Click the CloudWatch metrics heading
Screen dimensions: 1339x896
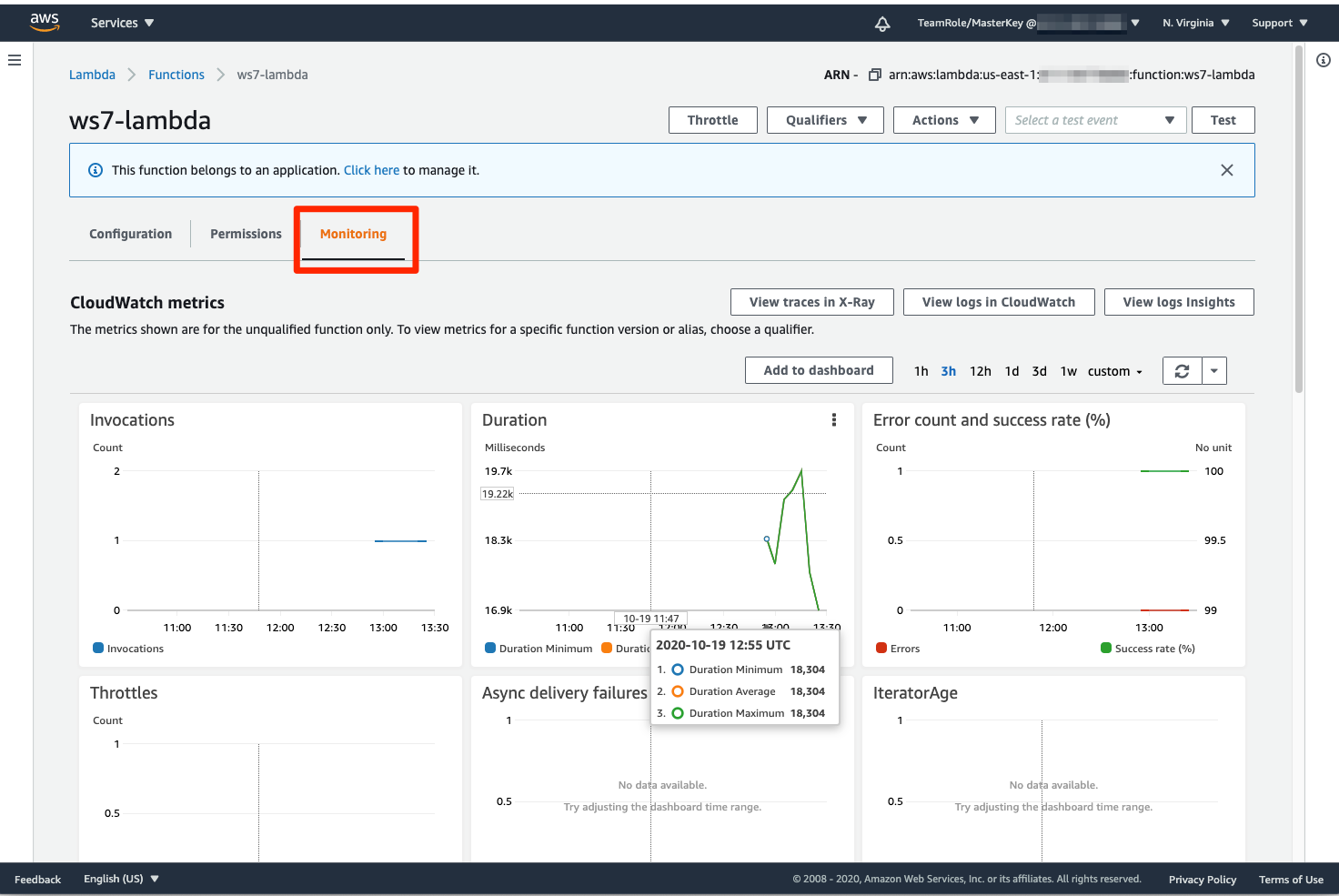147,303
